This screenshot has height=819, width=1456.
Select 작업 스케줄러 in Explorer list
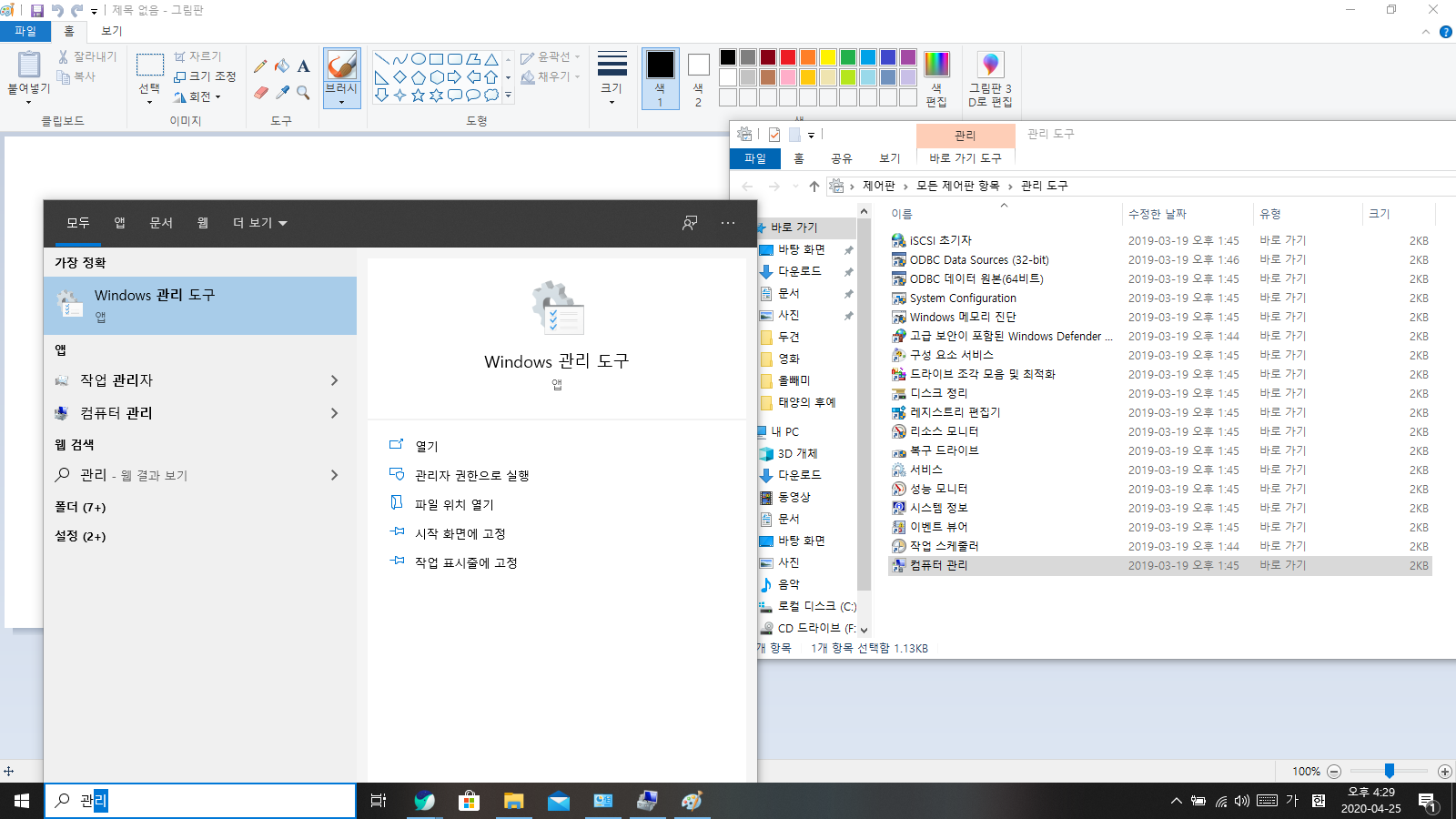944,546
